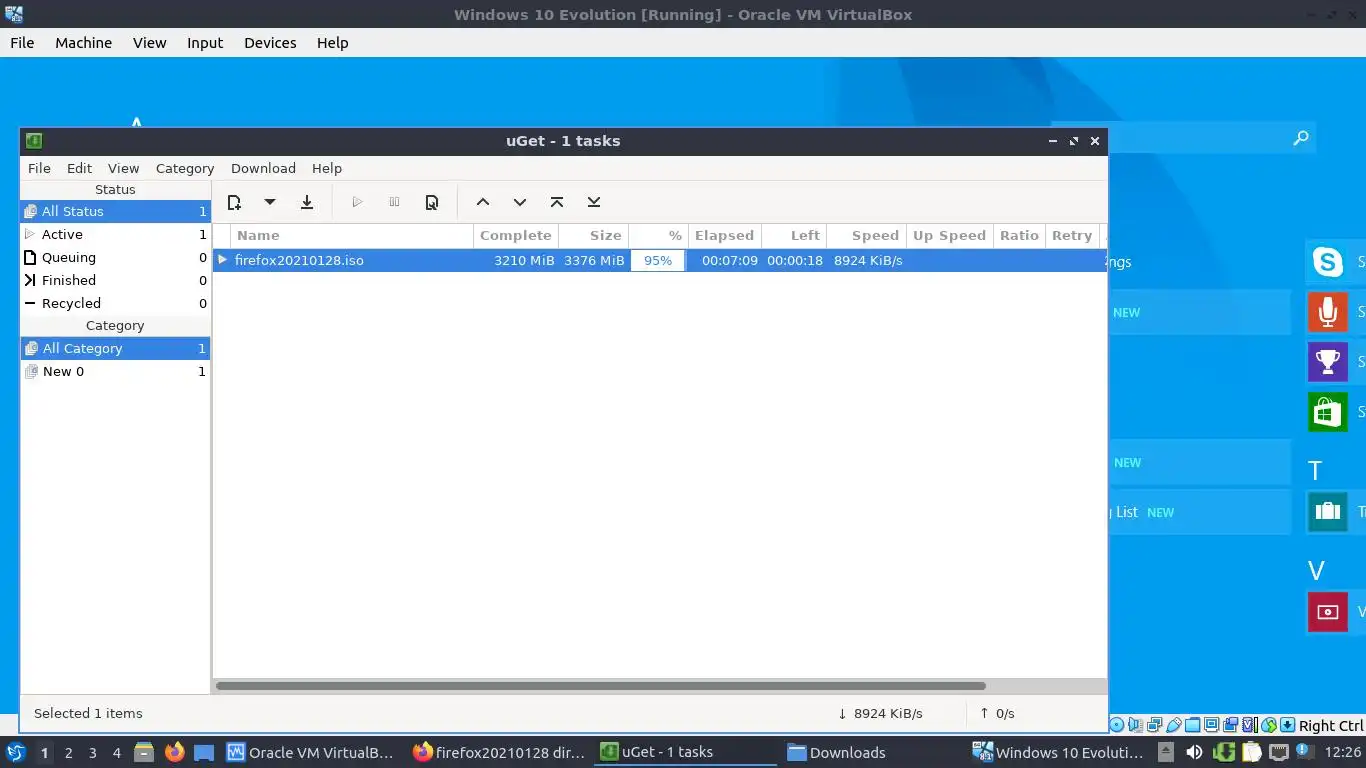Move the download up one position
The height and width of the screenshot is (768, 1366).
click(483, 202)
